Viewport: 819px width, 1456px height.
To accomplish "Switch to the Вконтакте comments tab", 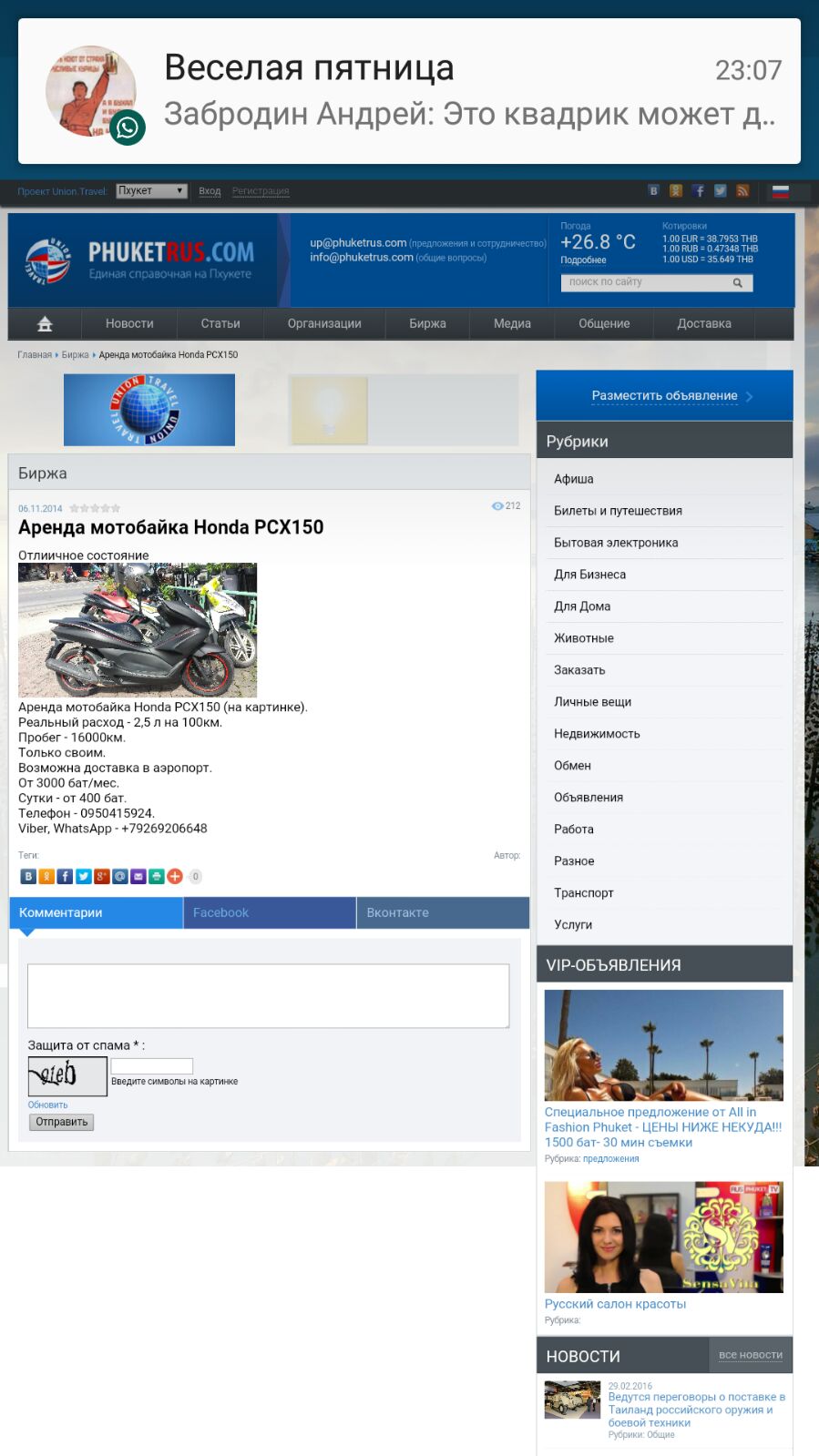I will coord(443,912).
